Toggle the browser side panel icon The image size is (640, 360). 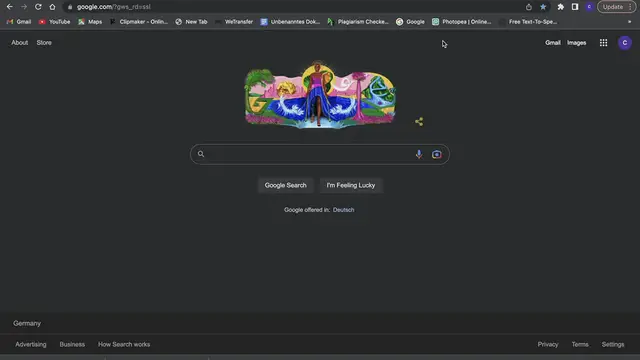(x=575, y=7)
